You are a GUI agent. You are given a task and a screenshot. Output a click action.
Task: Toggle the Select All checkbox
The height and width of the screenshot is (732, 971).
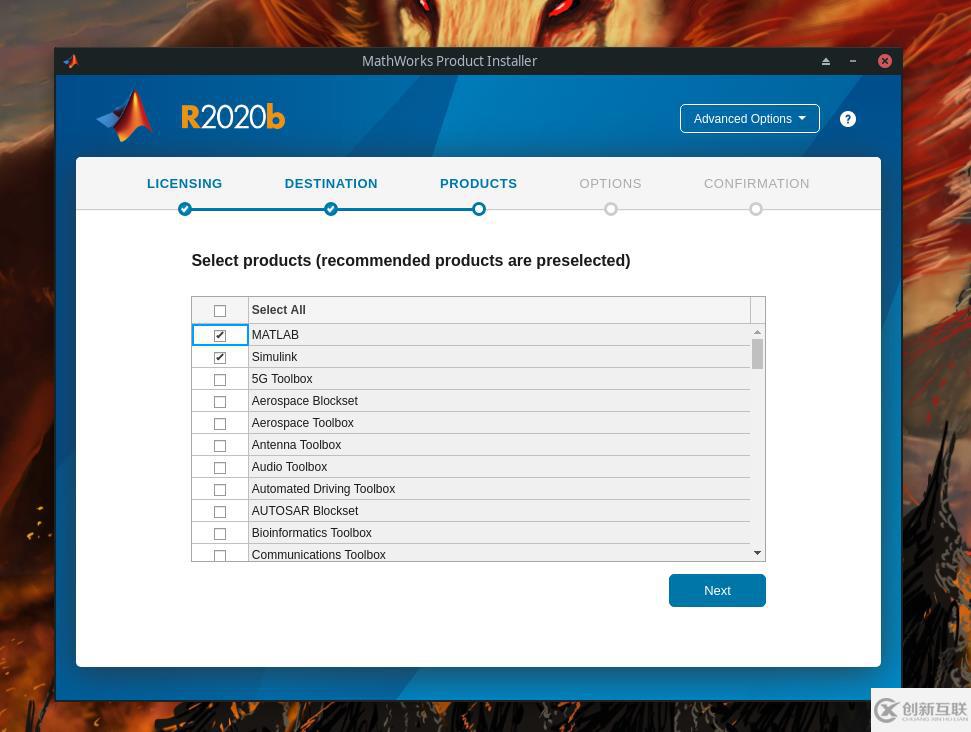click(x=220, y=311)
